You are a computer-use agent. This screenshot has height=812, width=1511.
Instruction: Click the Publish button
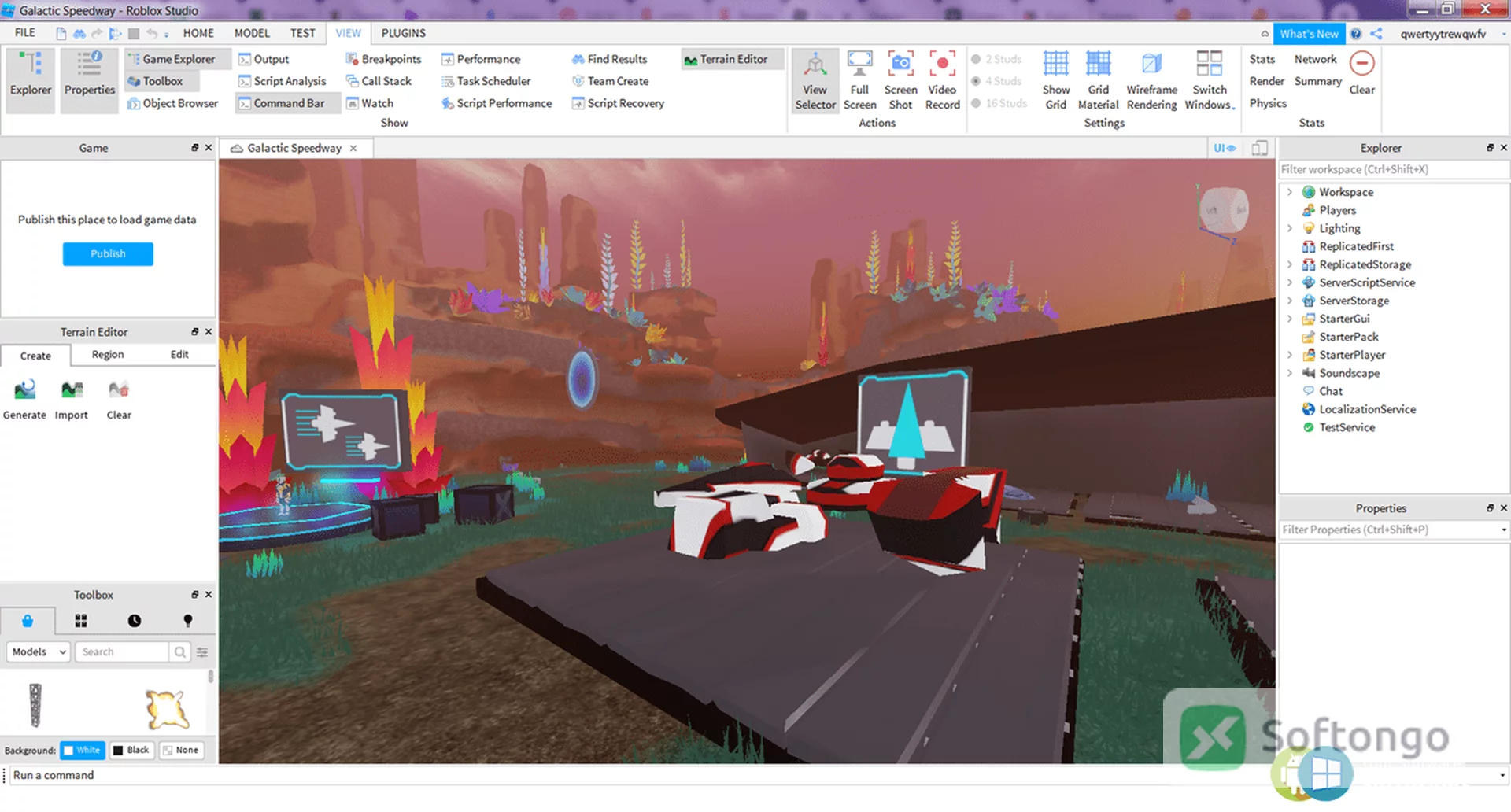click(108, 253)
